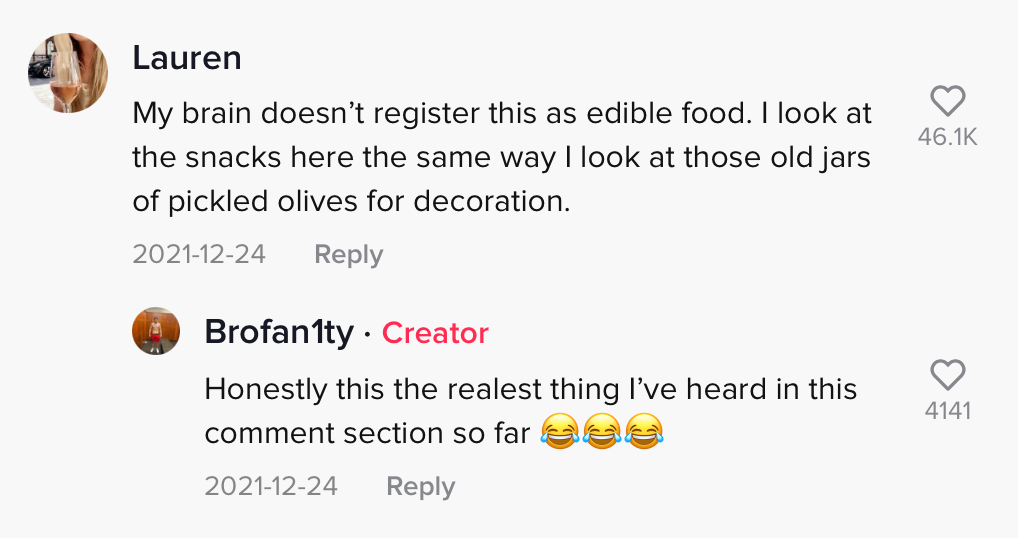1018x538 pixels.
Task: Click the 'comment section so far' text
Action: coord(367,434)
